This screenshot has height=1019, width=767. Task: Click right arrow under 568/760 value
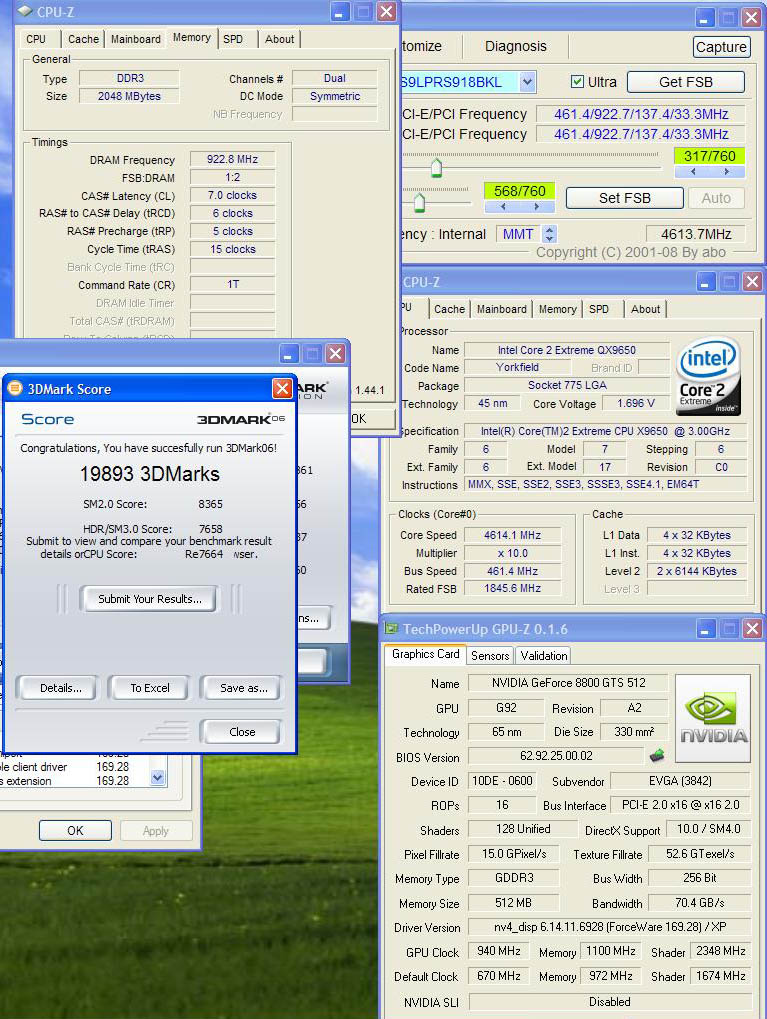pyautogui.click(x=537, y=207)
